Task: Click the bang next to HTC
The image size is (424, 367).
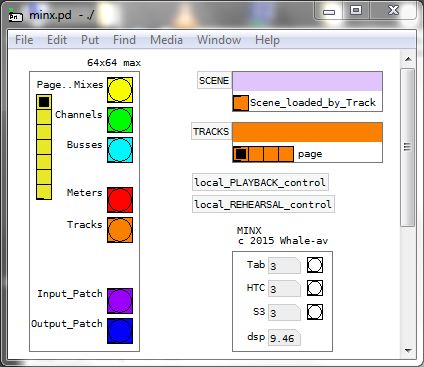Action: 315,288
